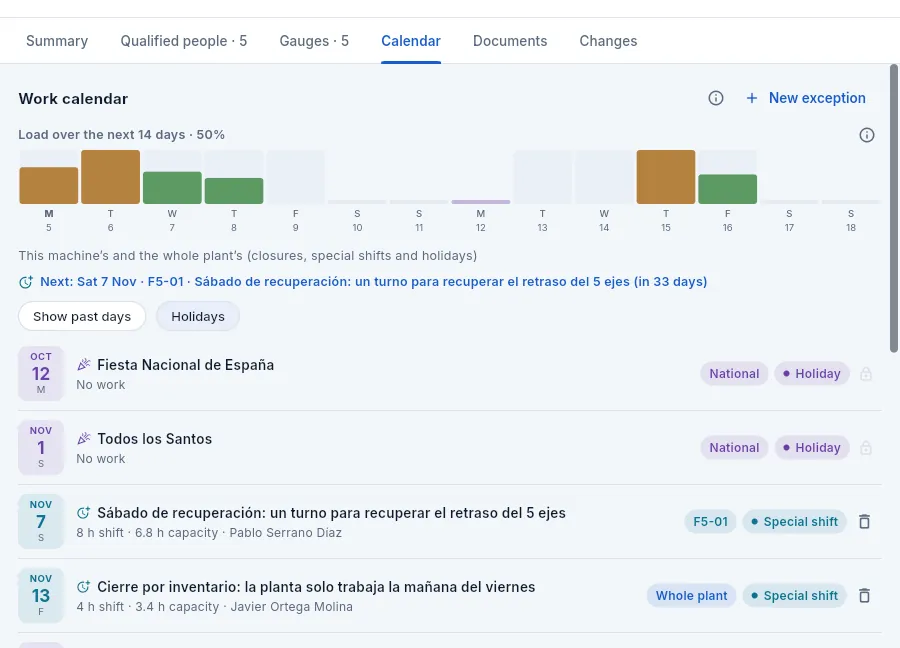
Task: Click the party icon beside Fiesta Nacional de España
Action: tap(84, 364)
